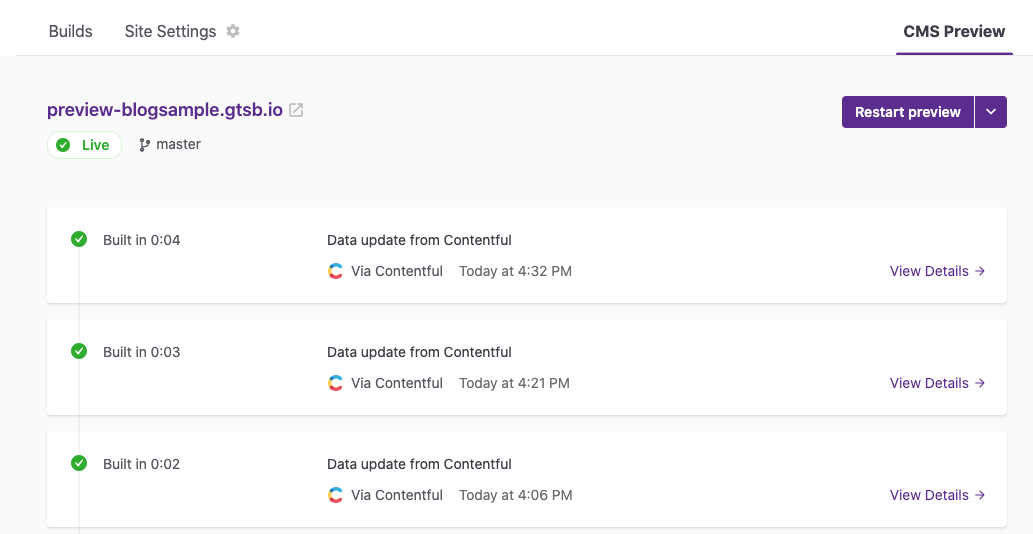Open the preview-blogsample.gtsb.io site link

165,110
